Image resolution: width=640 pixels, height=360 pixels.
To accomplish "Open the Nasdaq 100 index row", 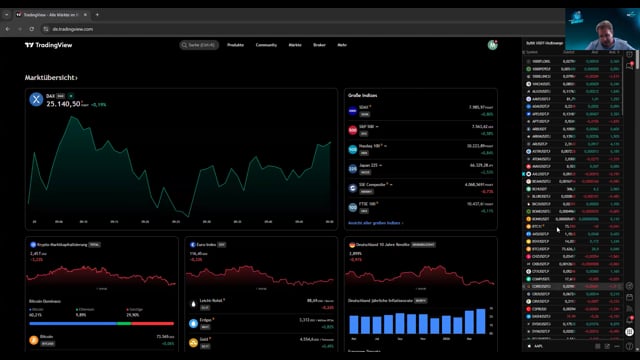I will point(421,149).
